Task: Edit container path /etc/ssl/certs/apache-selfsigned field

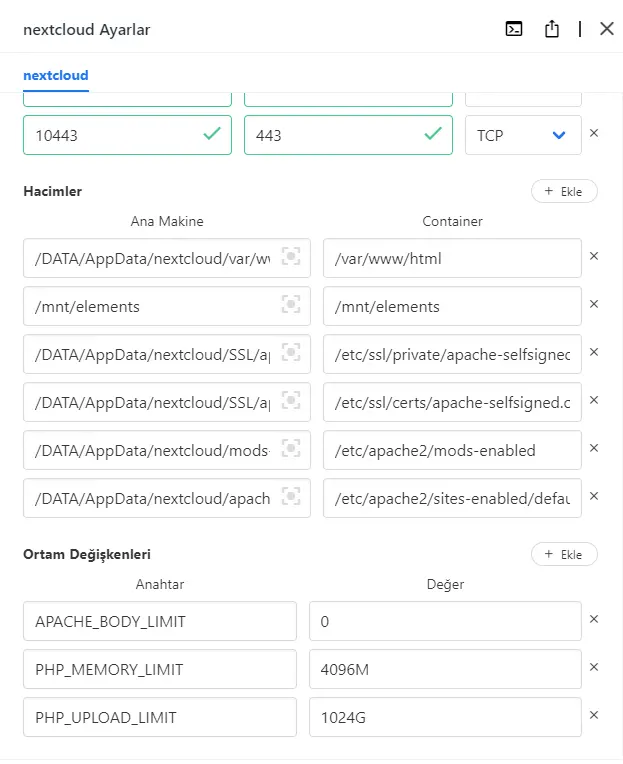Action: 452,402
